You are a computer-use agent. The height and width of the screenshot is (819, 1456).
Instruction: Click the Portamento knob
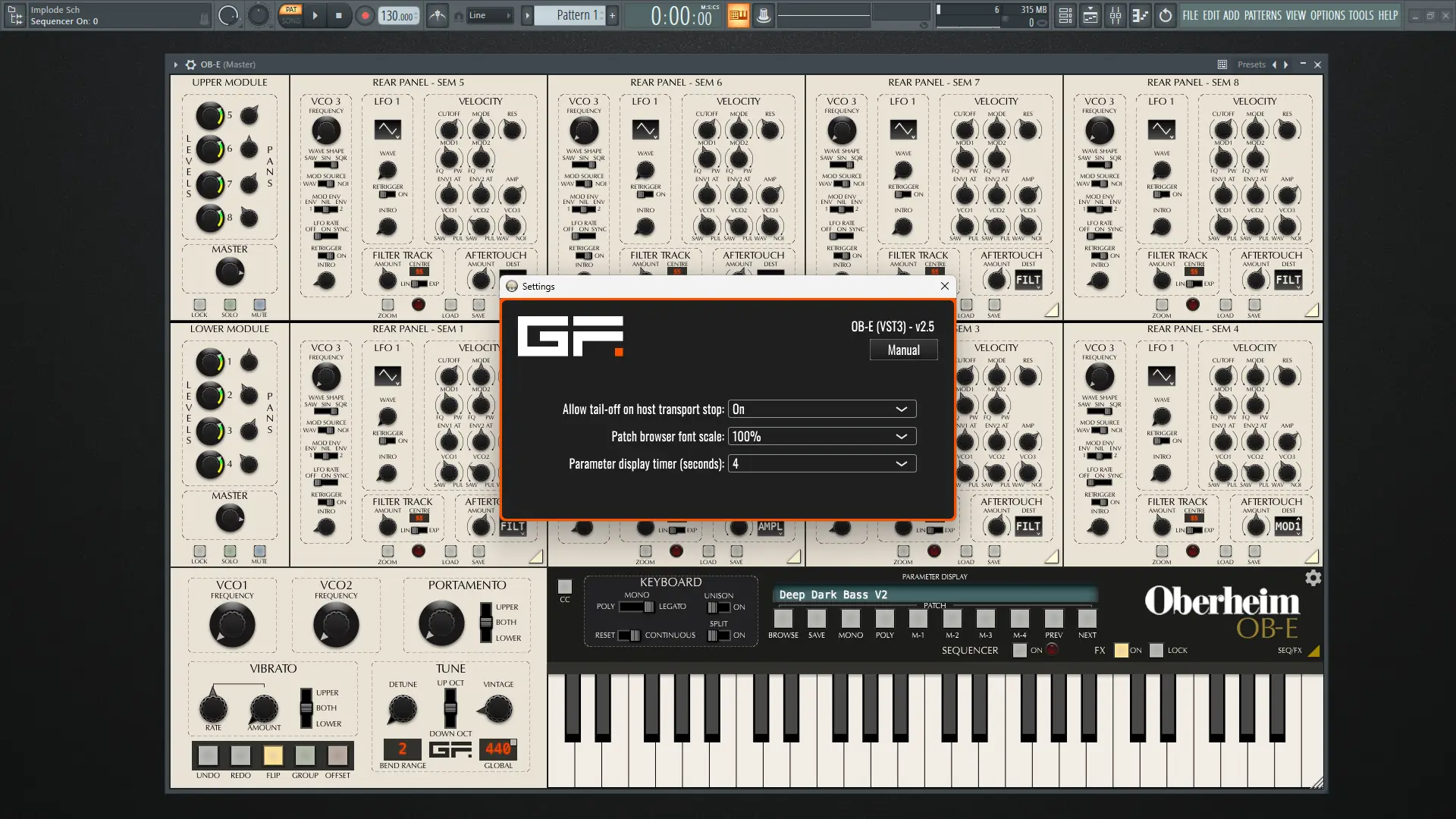[x=441, y=623]
